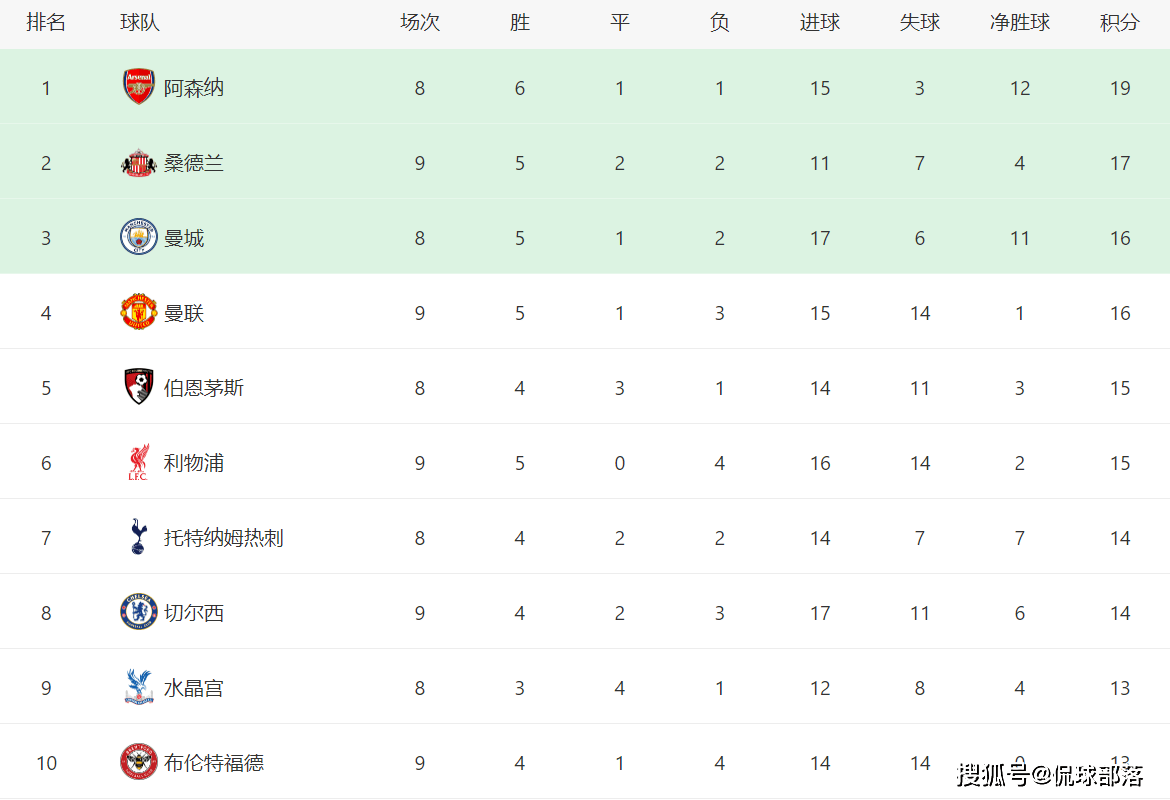Screen dimensions: 1170x800
Task: Click the Liverpool LFC crest icon
Action: point(139,463)
